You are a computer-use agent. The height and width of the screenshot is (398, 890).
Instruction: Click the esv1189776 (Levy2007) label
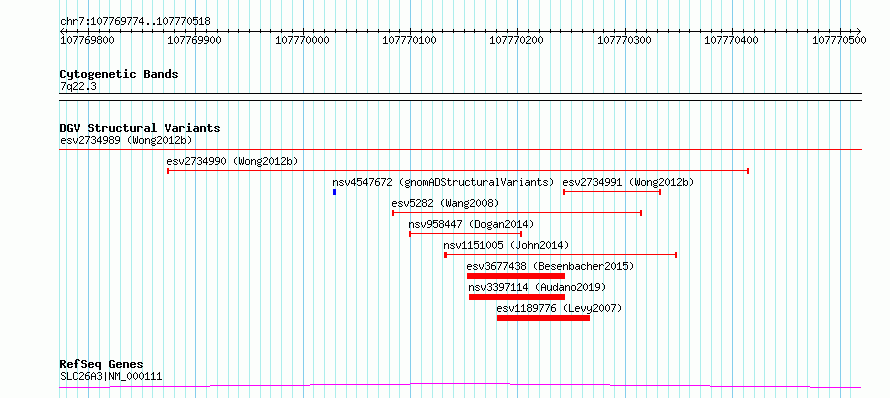click(559, 308)
